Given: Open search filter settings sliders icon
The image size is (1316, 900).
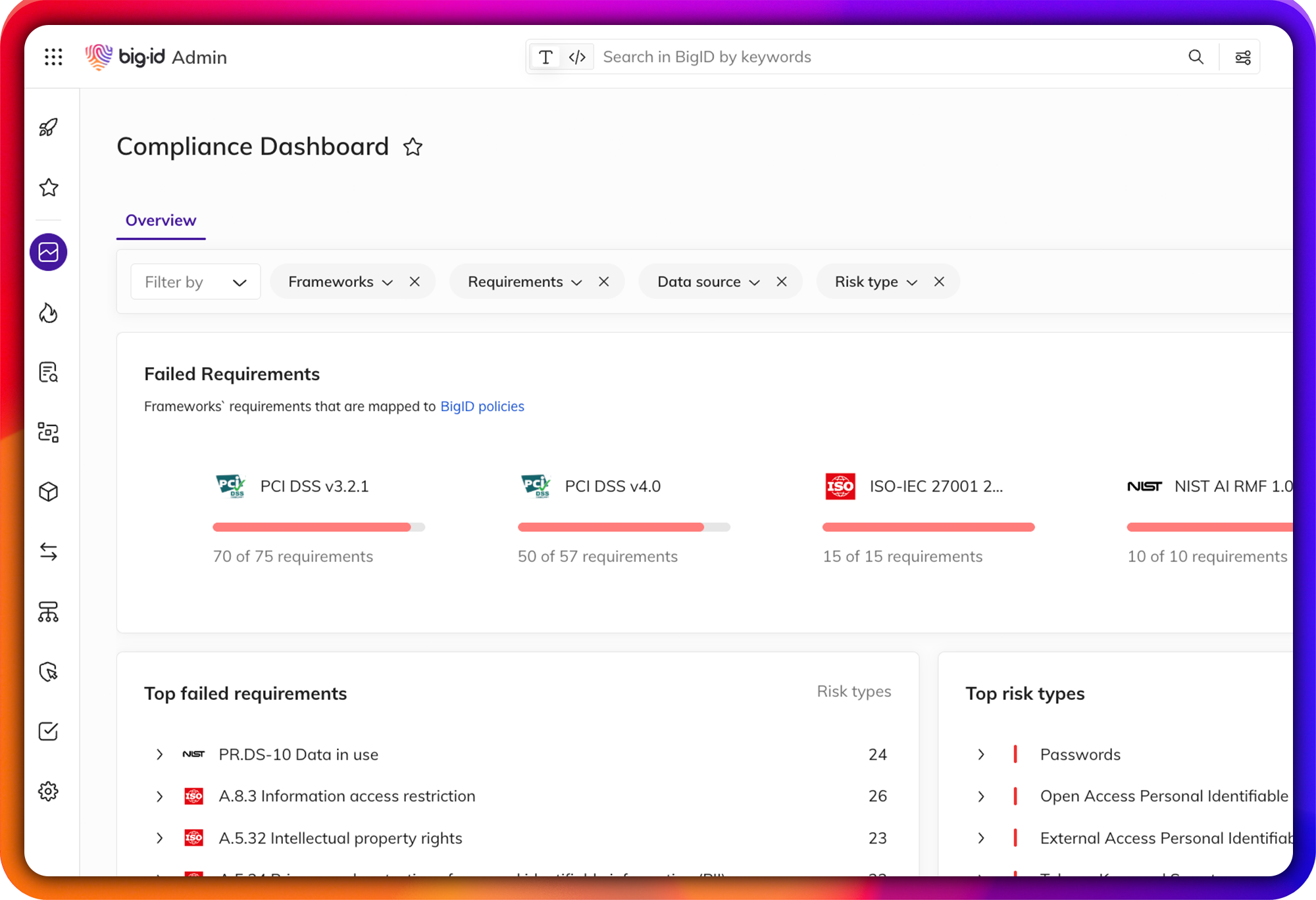Looking at the screenshot, I should point(1242,57).
